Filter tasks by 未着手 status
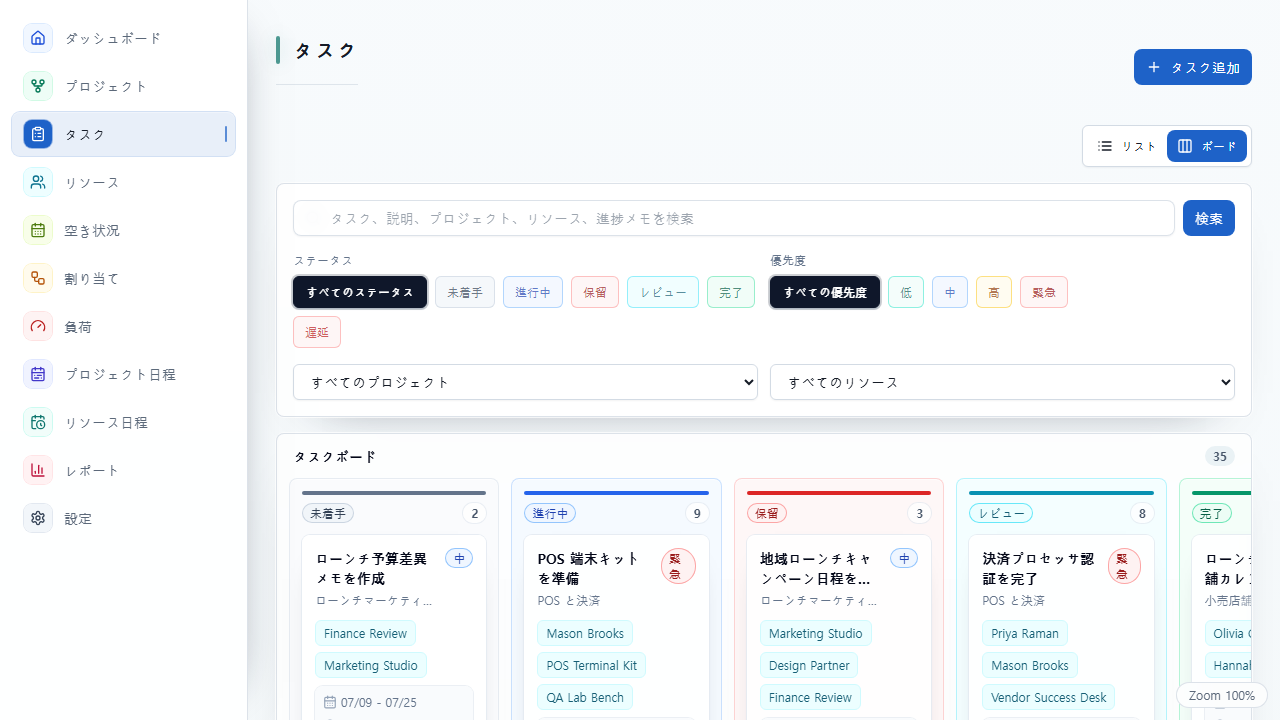 (x=465, y=292)
